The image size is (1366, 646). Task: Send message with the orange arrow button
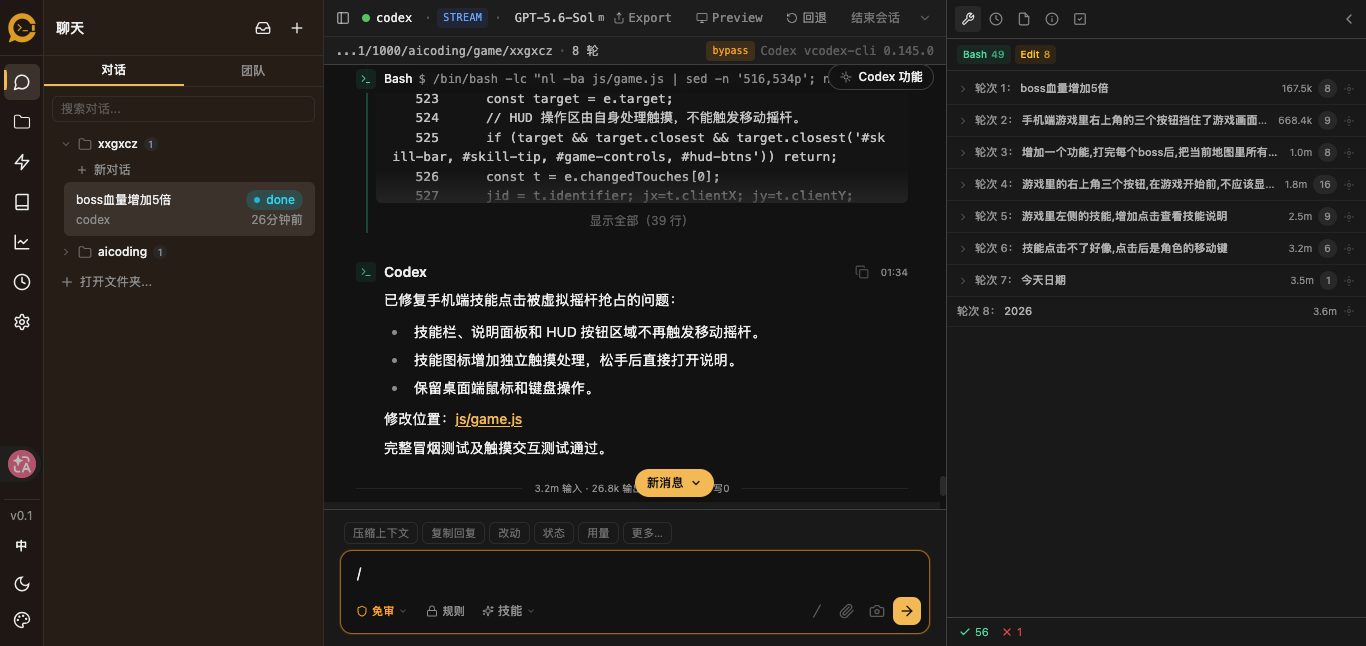click(x=907, y=611)
